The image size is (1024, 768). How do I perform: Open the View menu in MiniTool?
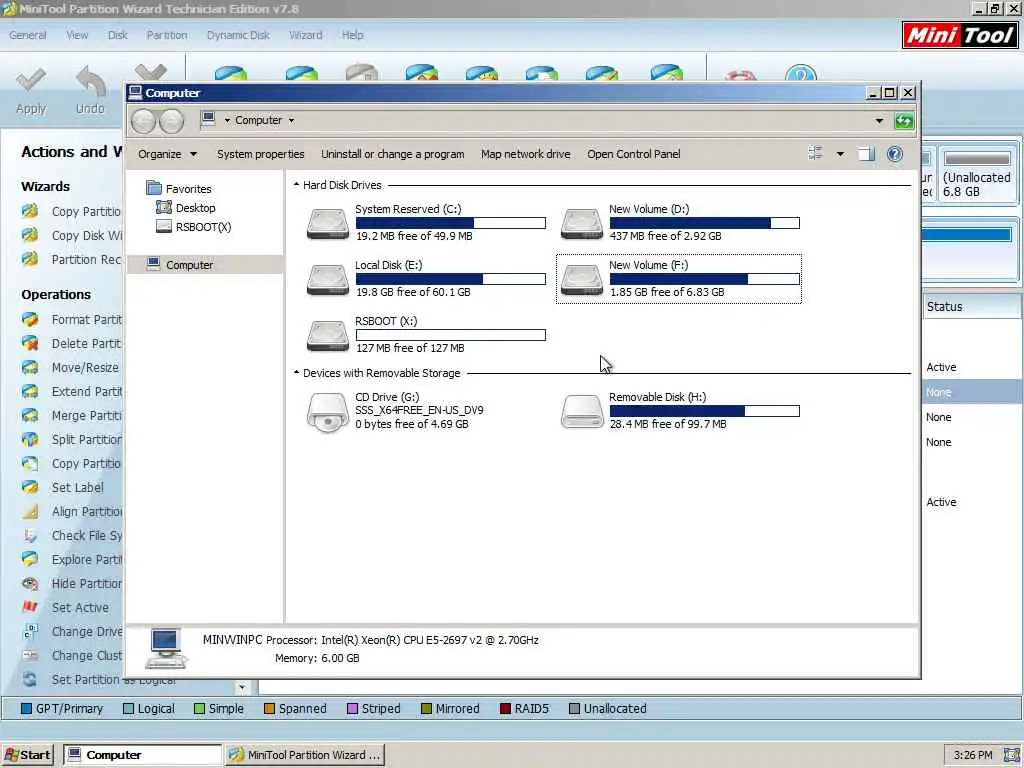point(77,35)
